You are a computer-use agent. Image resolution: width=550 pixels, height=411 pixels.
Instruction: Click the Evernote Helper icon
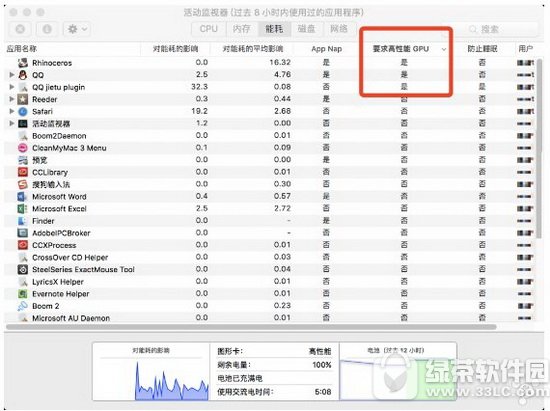tap(23, 294)
